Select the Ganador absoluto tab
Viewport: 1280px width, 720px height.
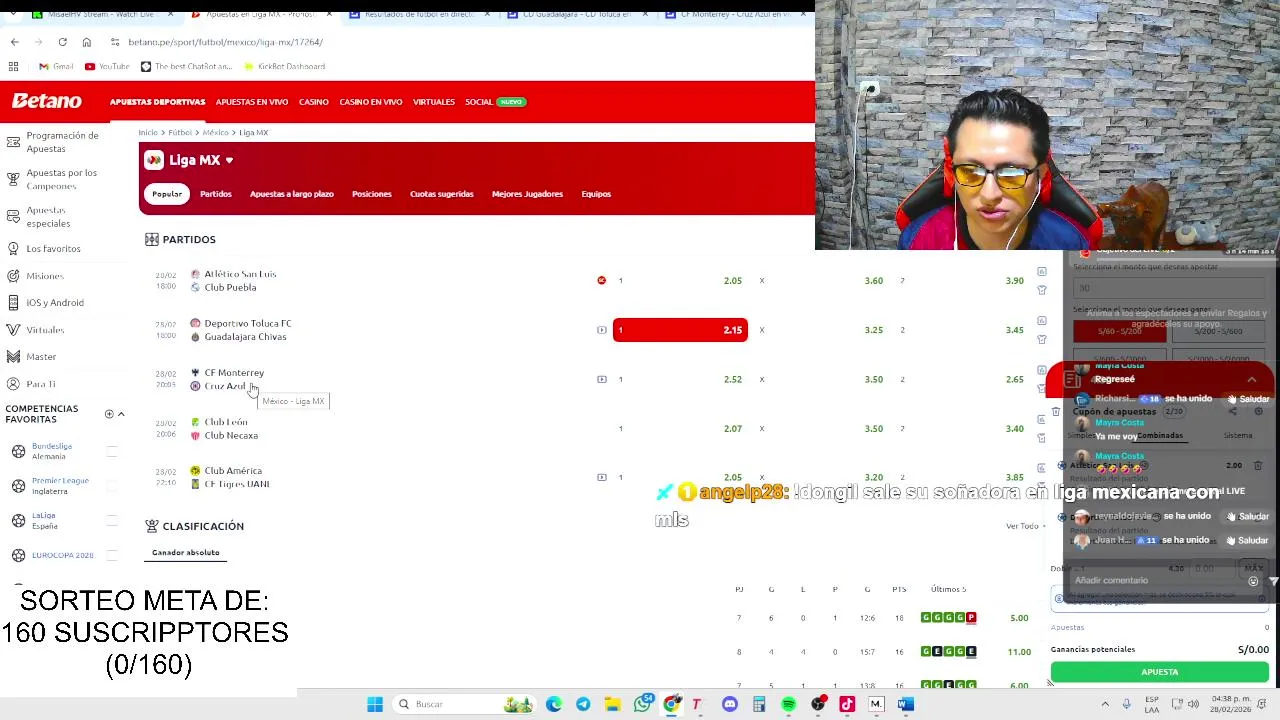pos(186,552)
